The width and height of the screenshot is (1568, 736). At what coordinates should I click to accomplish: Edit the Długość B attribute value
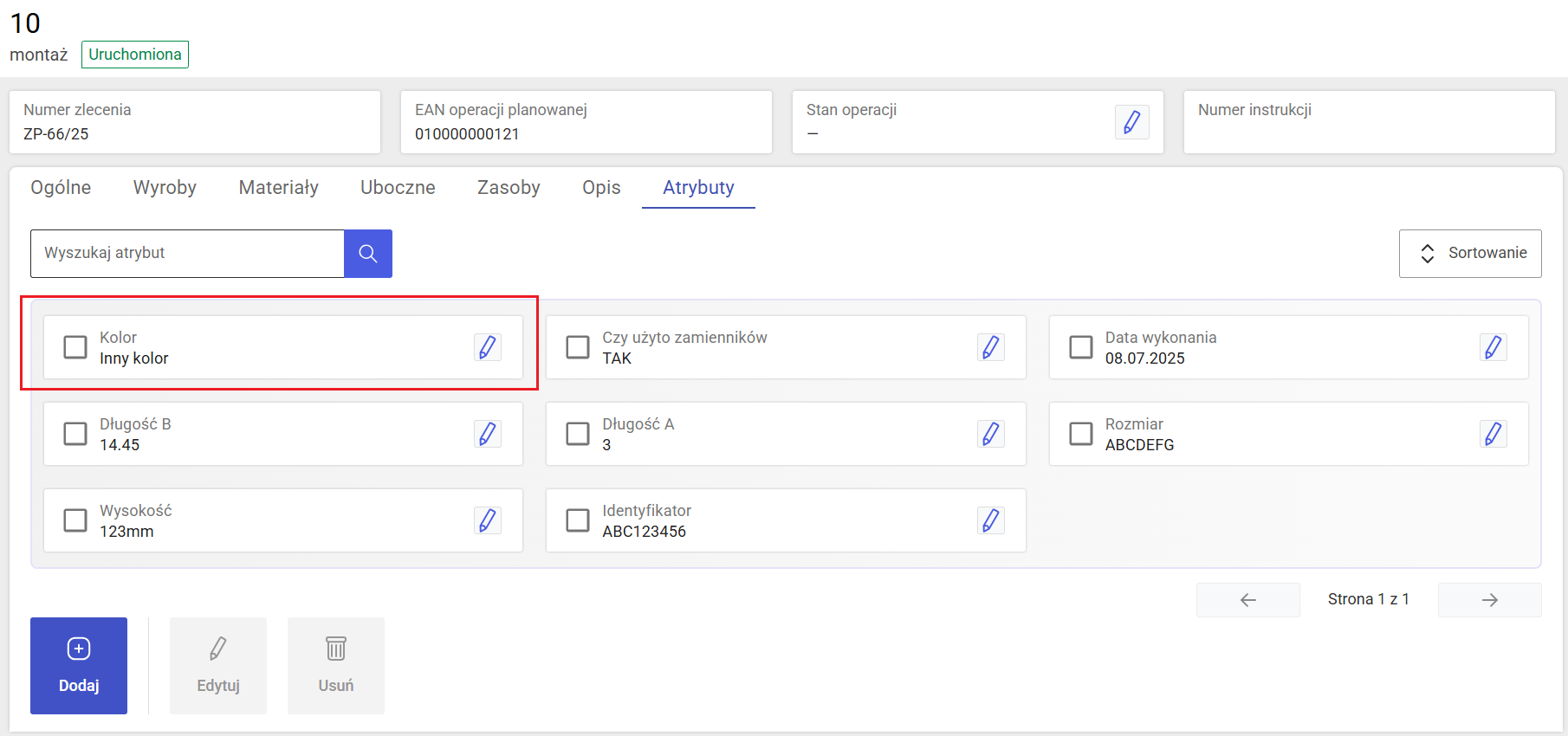488,434
